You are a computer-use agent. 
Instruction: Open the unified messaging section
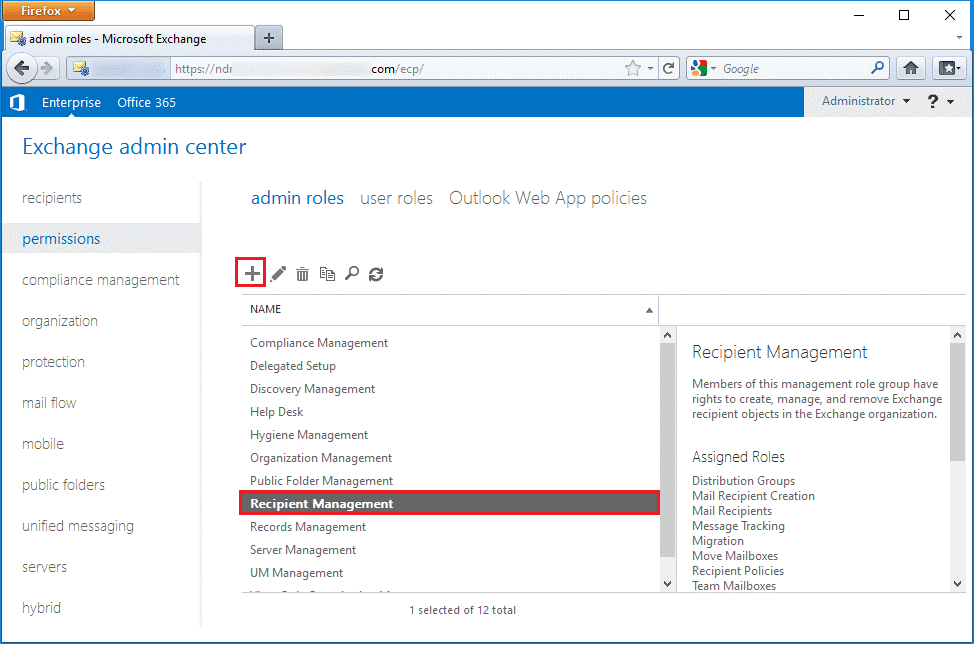point(78,526)
